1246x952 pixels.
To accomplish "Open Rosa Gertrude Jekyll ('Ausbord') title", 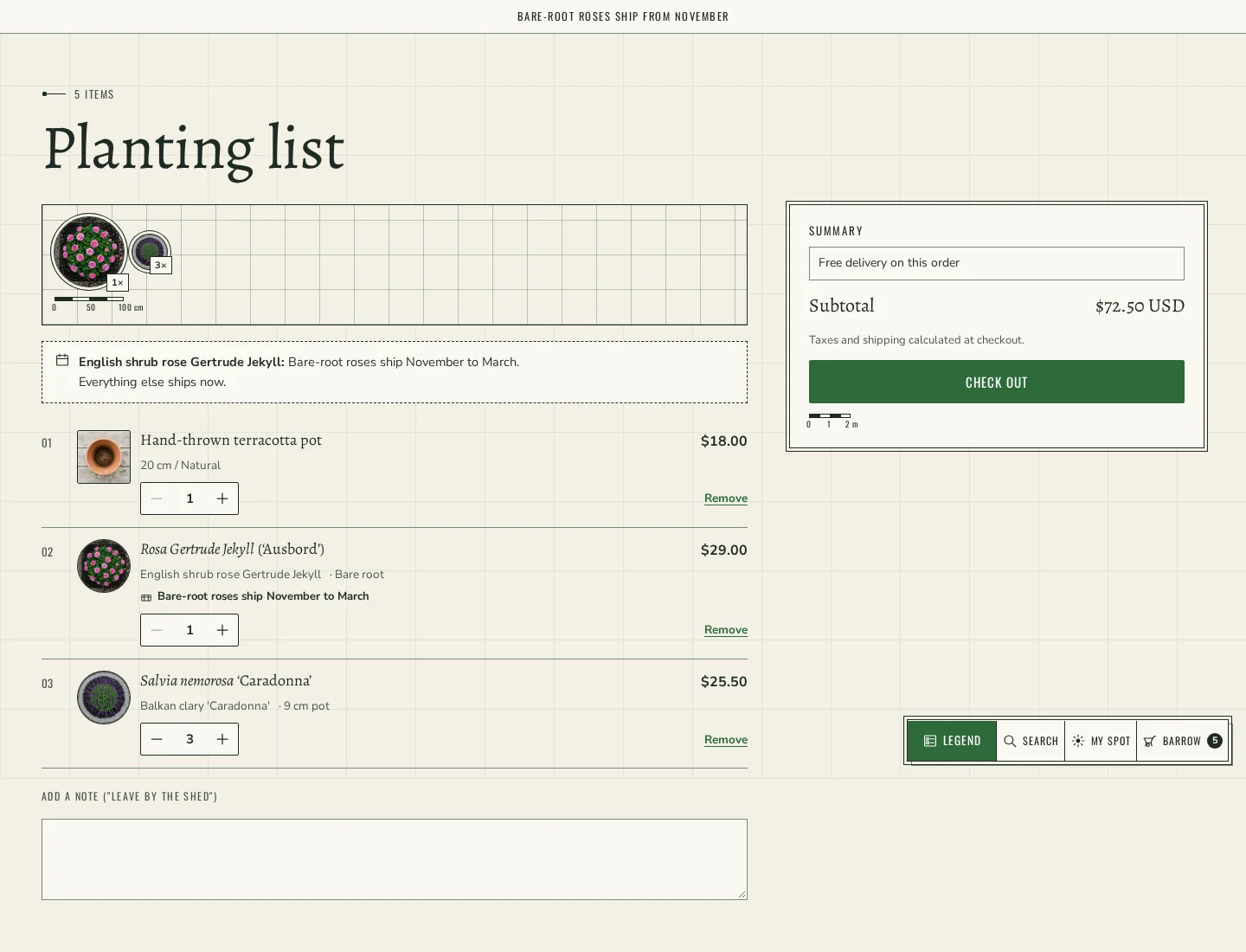I will click(232, 549).
